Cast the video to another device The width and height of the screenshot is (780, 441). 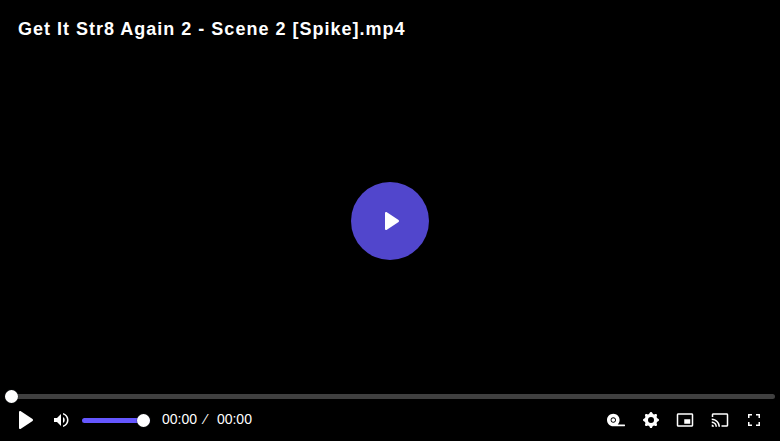pos(720,420)
